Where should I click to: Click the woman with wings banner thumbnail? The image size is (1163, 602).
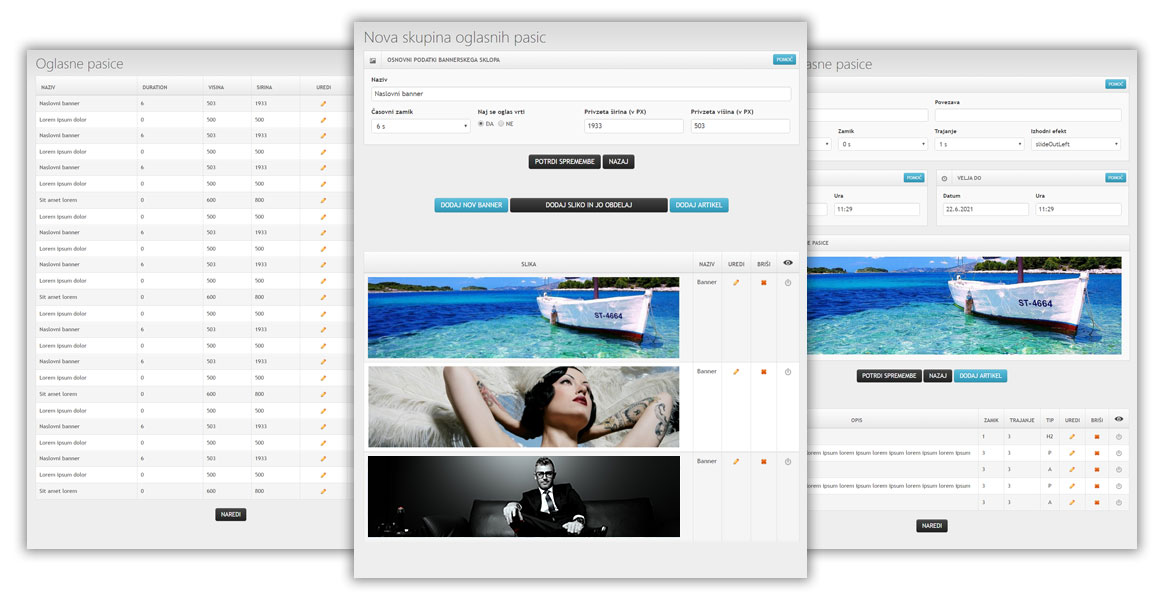(523, 406)
